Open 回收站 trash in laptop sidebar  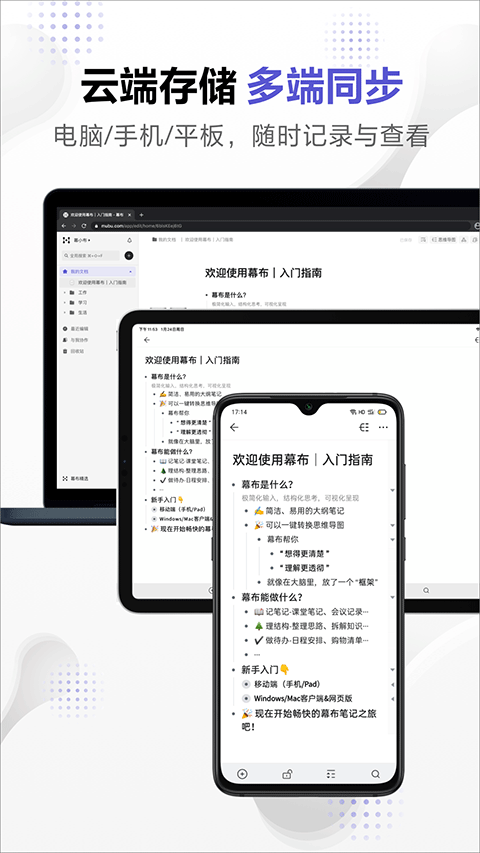point(73,351)
